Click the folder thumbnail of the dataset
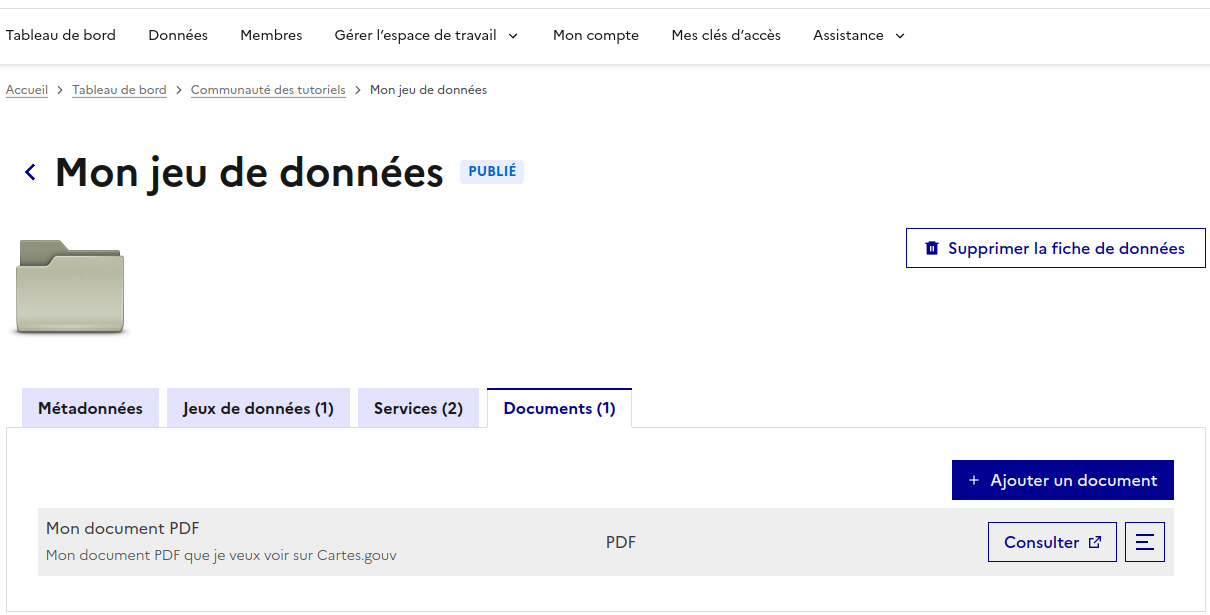1210x615 pixels. (x=69, y=287)
